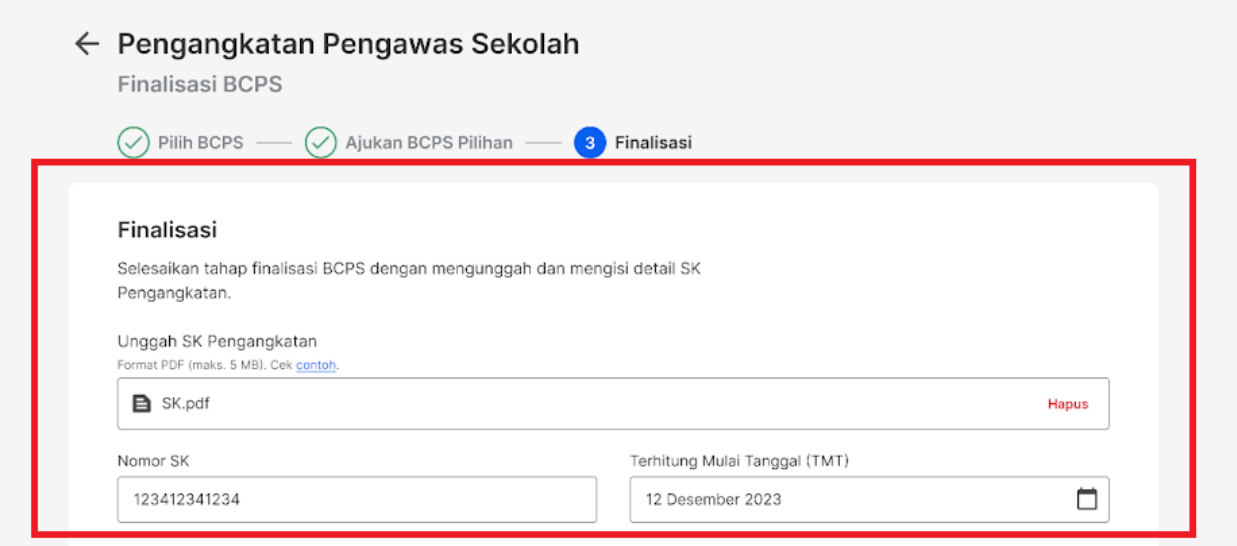Open the contoh example link
This screenshot has height=546, width=1237.
tap(316, 366)
